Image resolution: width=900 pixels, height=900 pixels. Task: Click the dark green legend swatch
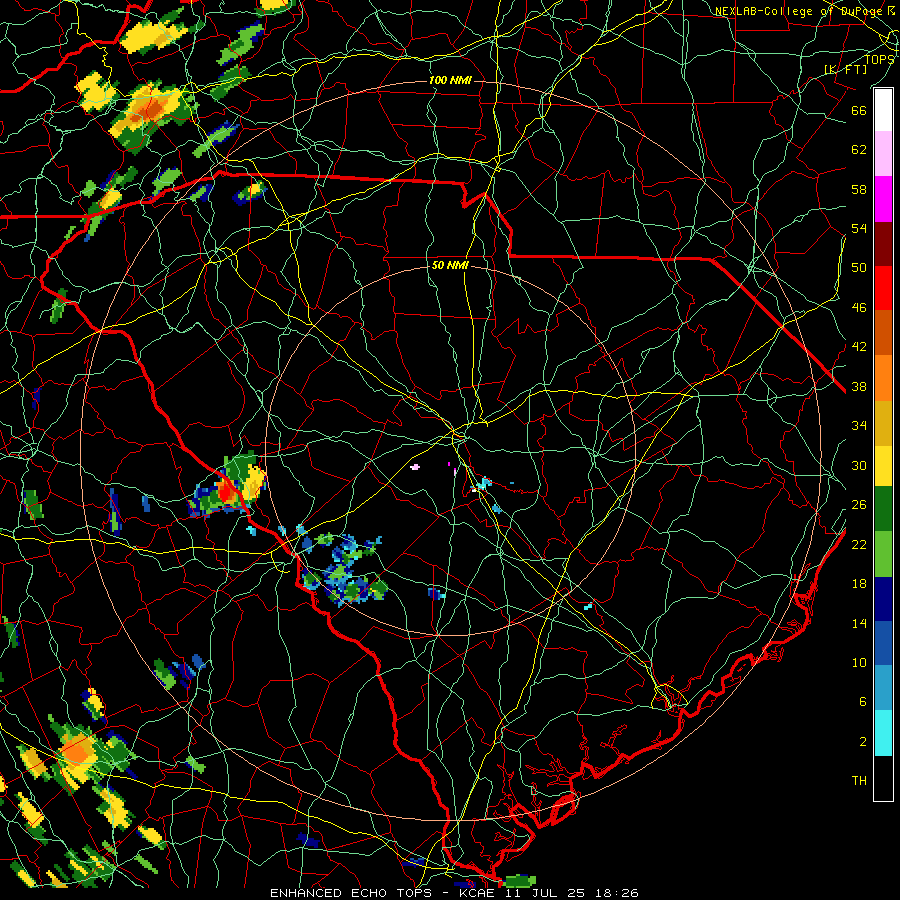[883, 508]
